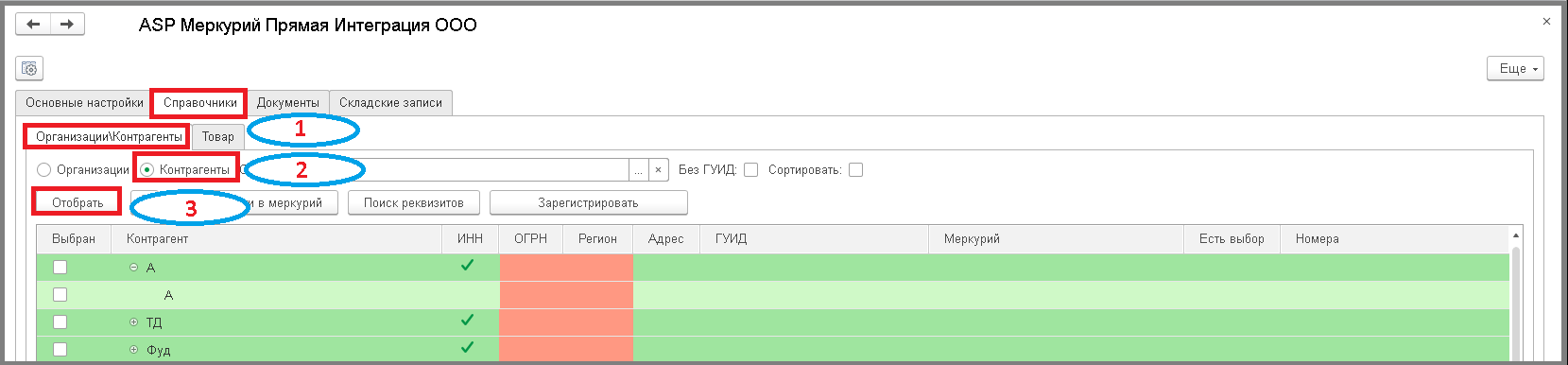
Task: Switch to the Товар sub-tab
Action: click(218, 136)
